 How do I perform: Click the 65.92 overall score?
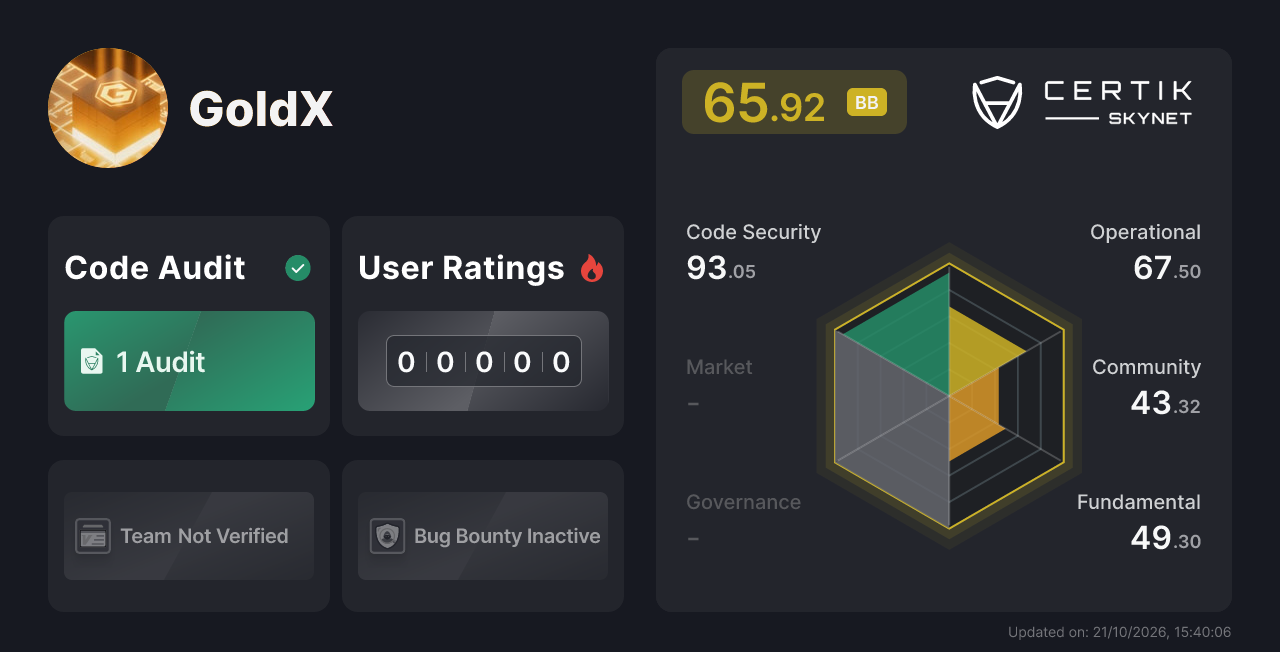764,103
